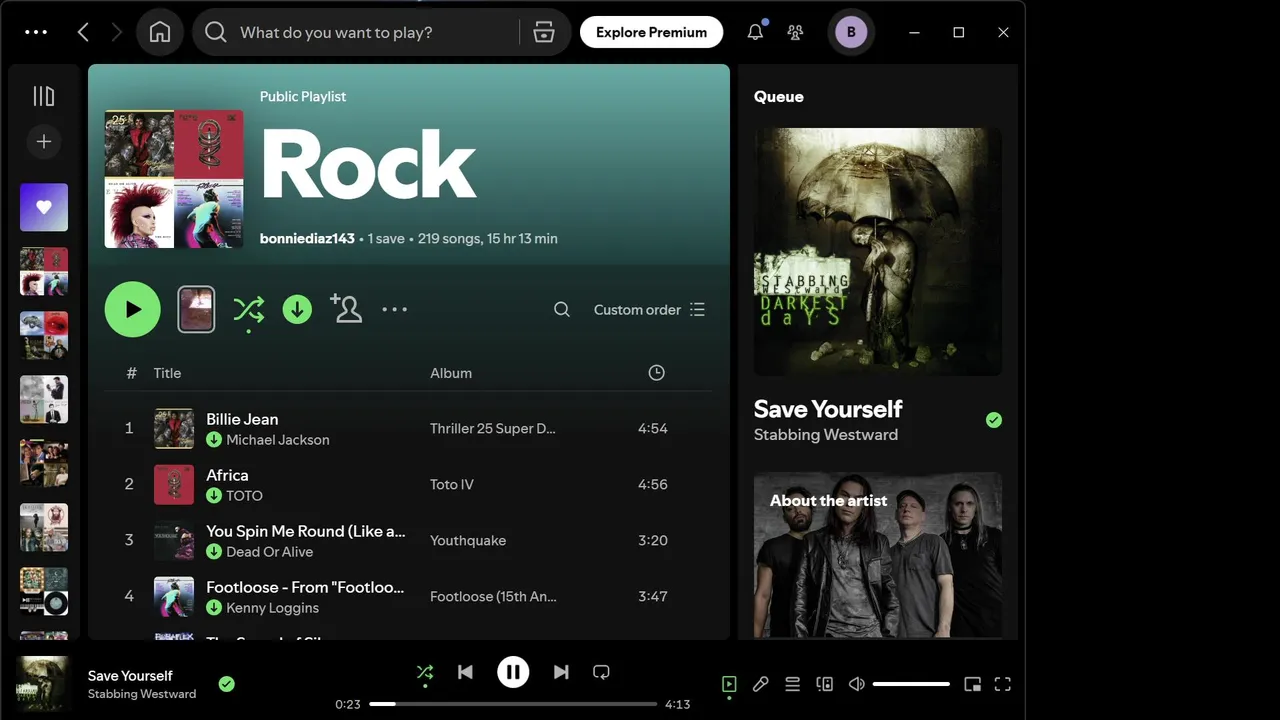Go back with the left arrow
Image resolution: width=1280 pixels, height=720 pixels.
coord(83,32)
